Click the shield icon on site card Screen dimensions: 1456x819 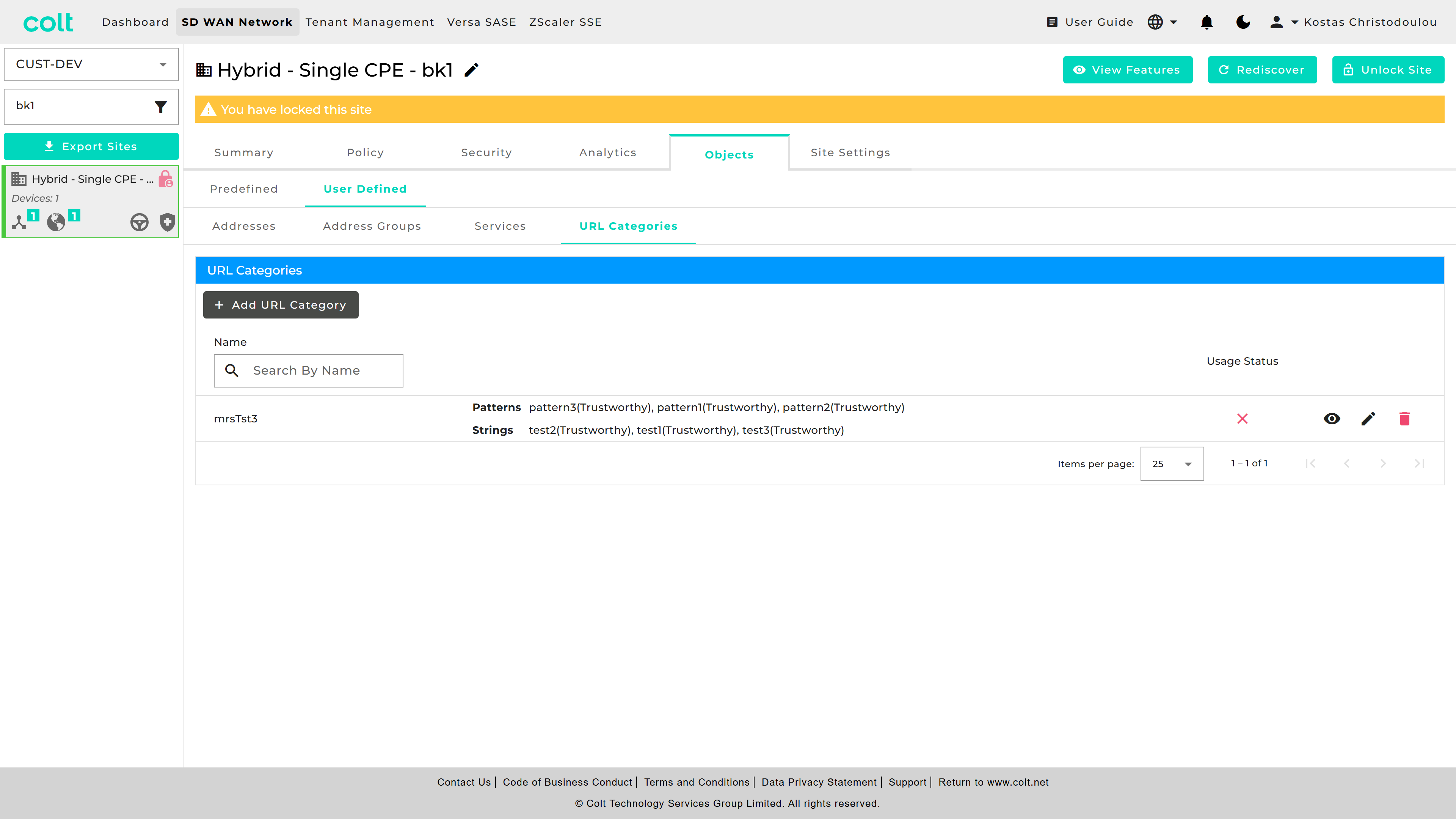tap(167, 222)
